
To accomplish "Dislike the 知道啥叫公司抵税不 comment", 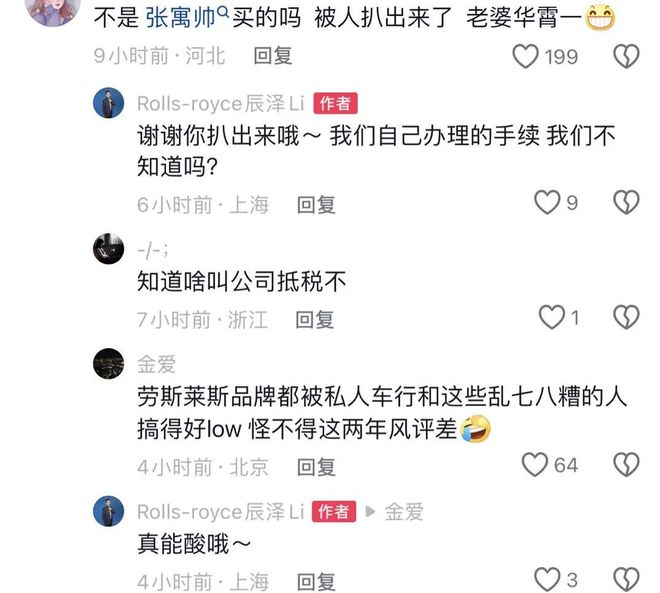I will tap(626, 317).
